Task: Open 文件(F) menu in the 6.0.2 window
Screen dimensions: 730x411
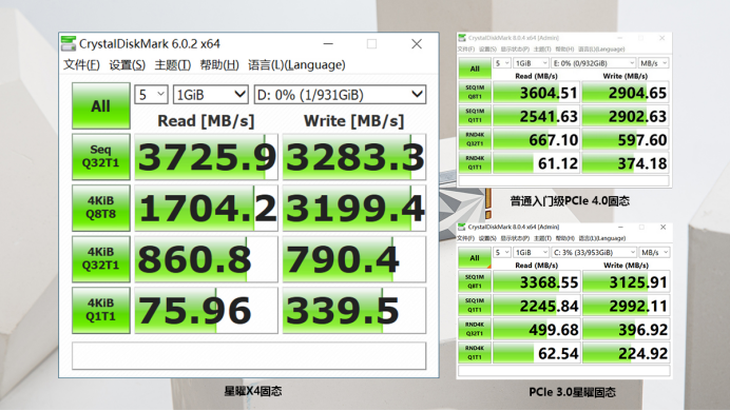Action: (81, 65)
